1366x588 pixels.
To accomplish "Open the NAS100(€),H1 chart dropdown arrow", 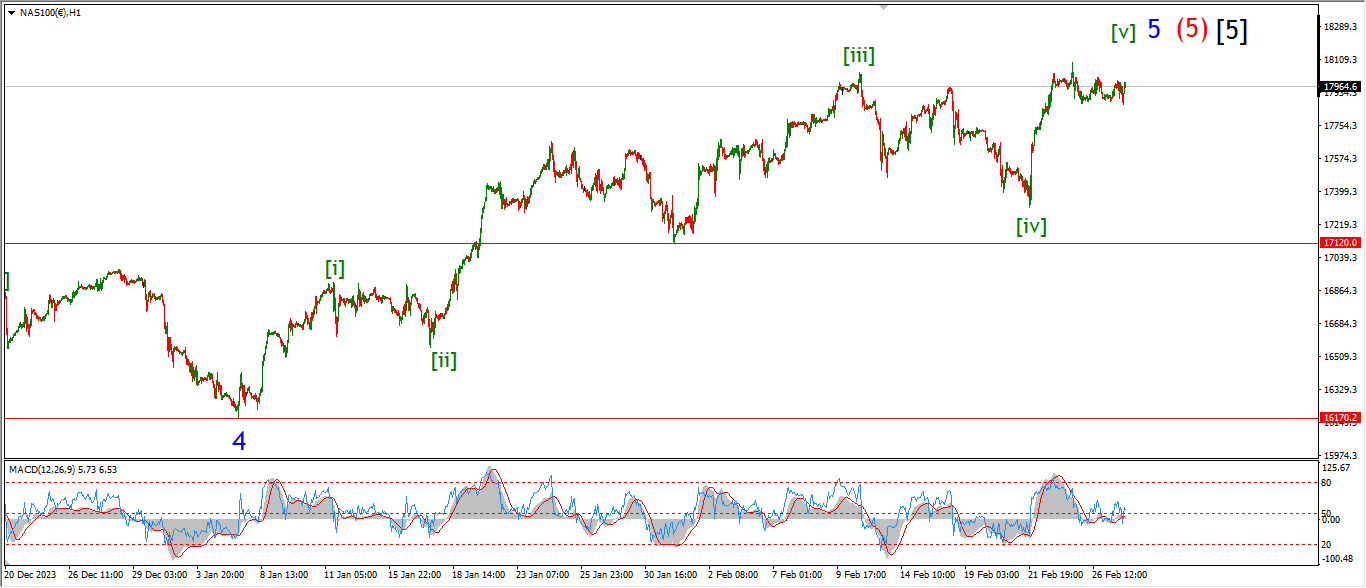I will click(11, 12).
